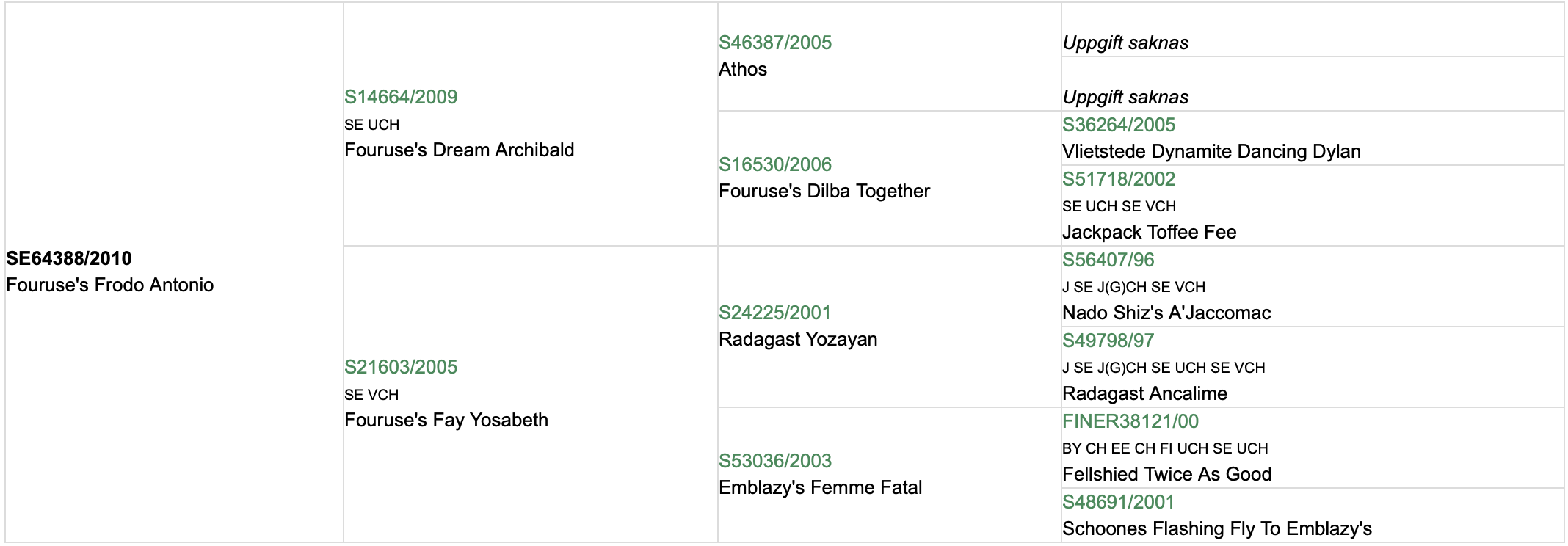Viewport: 1568px width, 546px height.
Task: Click Athos registration number S46387/2005
Action: (775, 43)
